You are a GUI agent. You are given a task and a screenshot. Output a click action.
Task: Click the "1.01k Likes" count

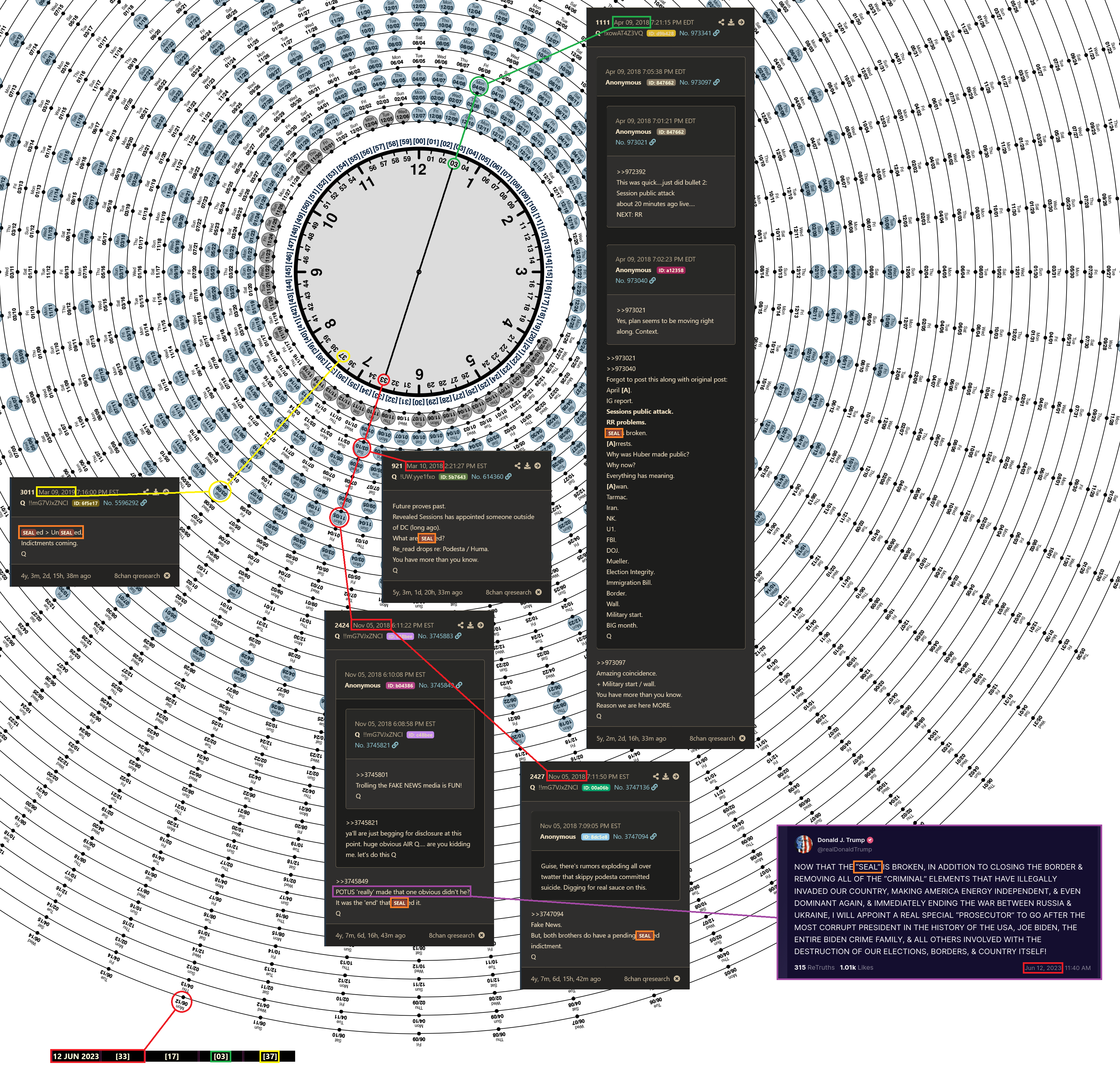coord(857,967)
